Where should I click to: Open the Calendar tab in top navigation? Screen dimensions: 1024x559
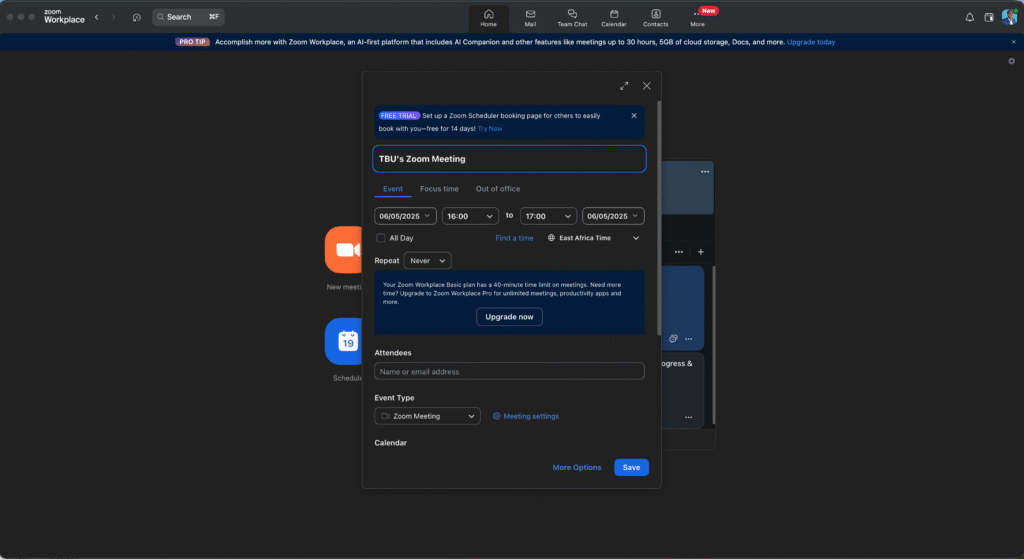tap(614, 18)
